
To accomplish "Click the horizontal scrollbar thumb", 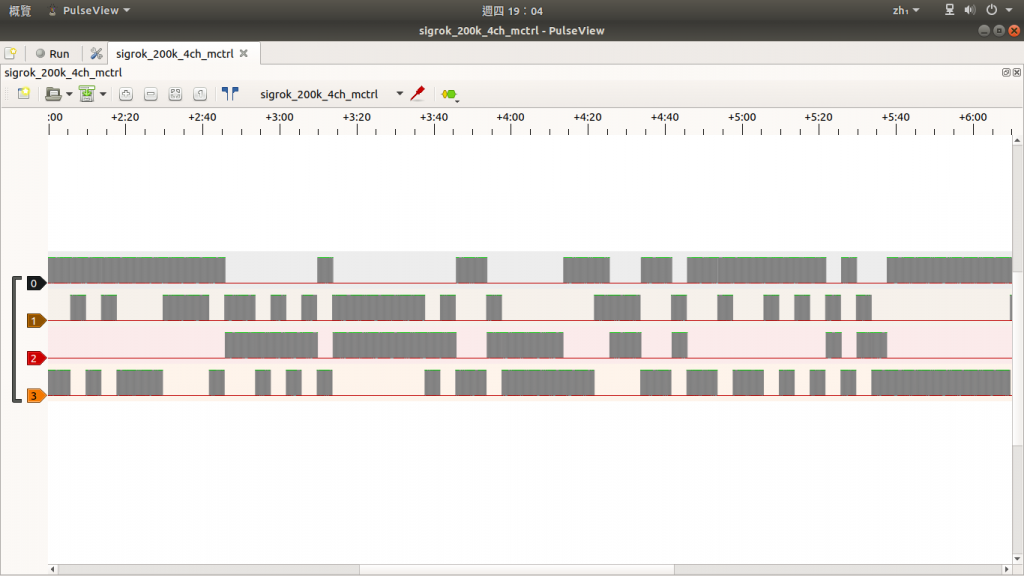I will click(x=517, y=569).
